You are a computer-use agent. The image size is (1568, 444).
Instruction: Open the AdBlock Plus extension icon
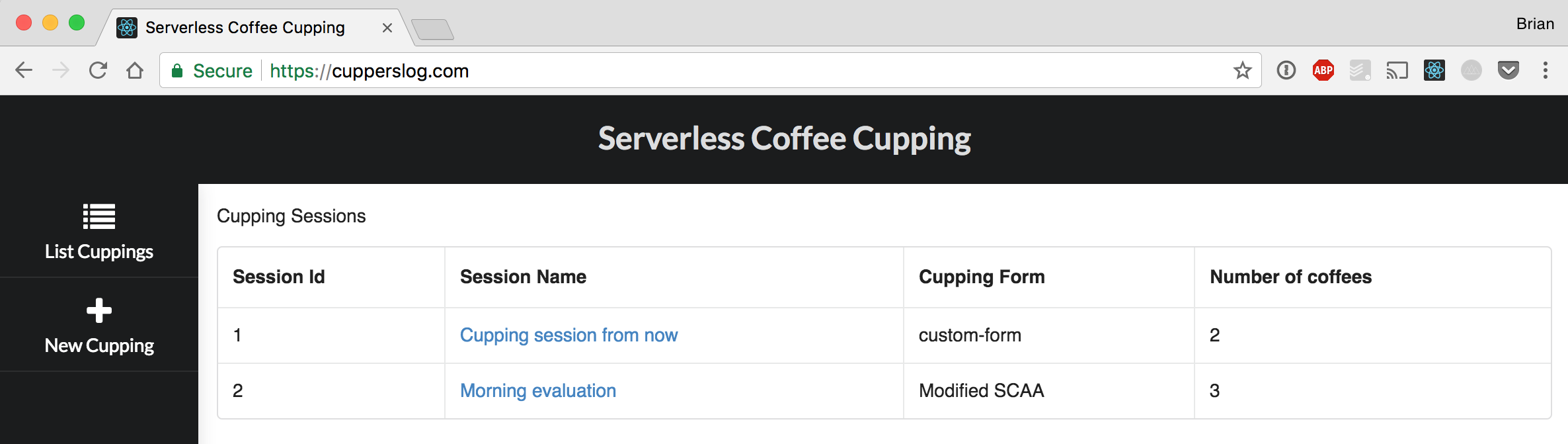click(1323, 70)
